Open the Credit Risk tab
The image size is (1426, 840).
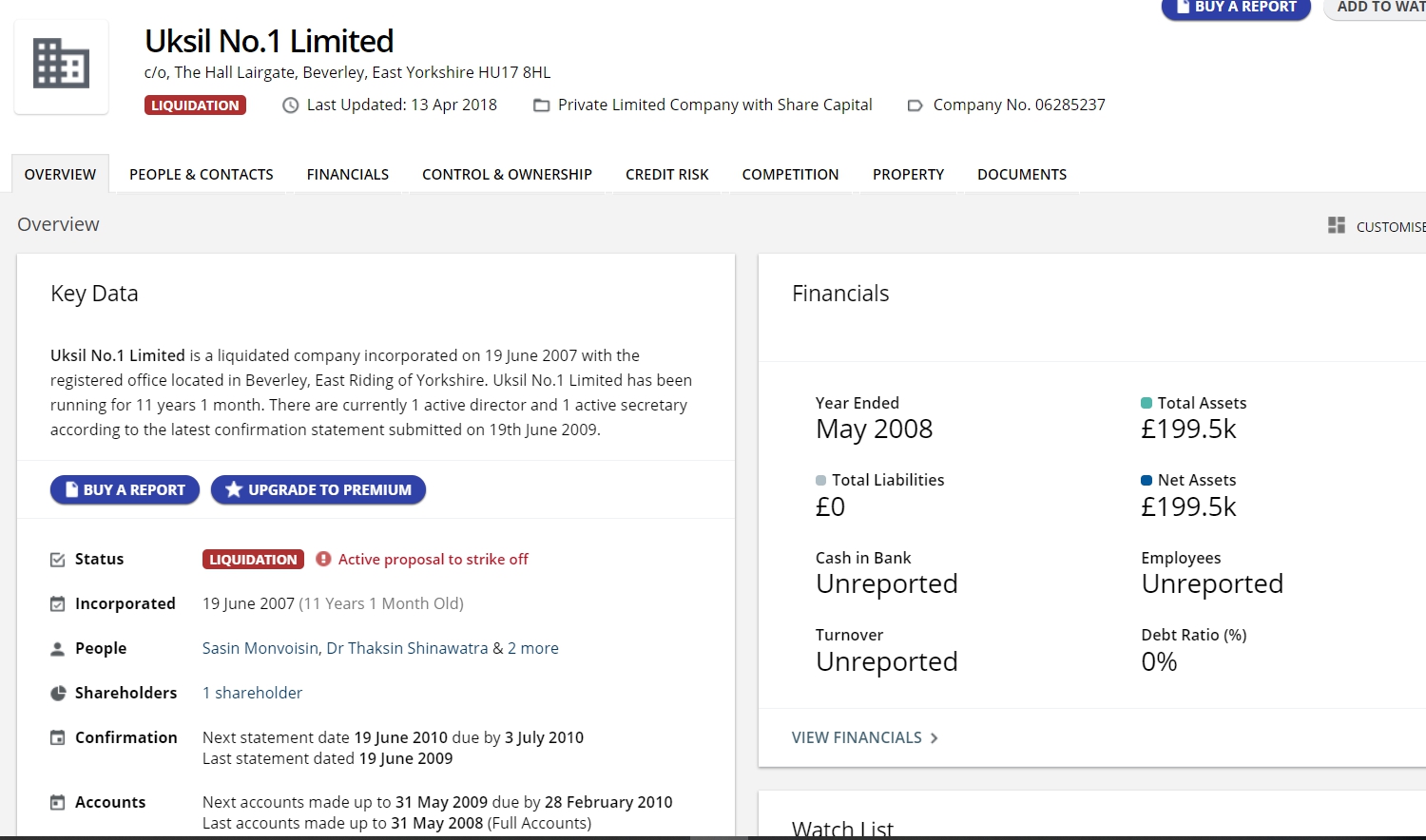coord(666,175)
